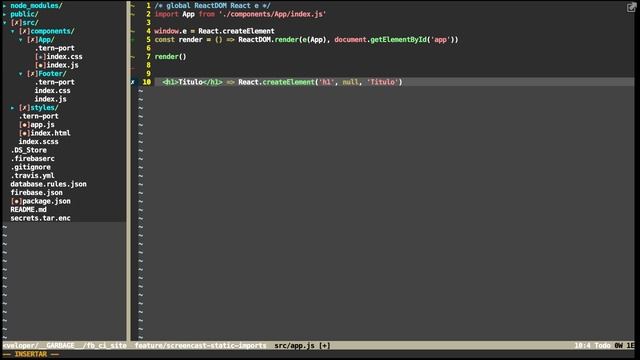This screenshot has height=360, width=640.
Task: Select the src/ folder name
Action: (x=31, y=23)
